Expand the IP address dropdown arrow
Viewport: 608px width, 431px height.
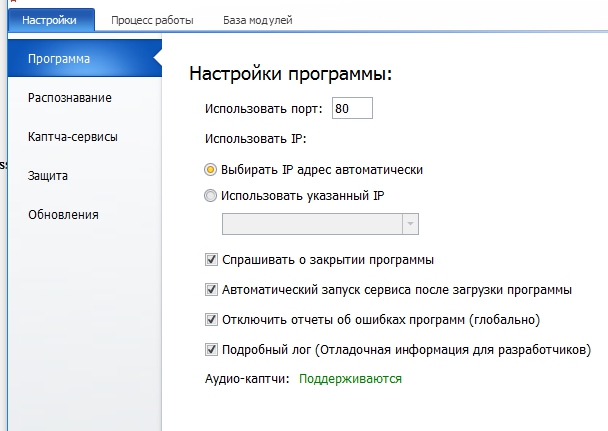(x=410, y=224)
